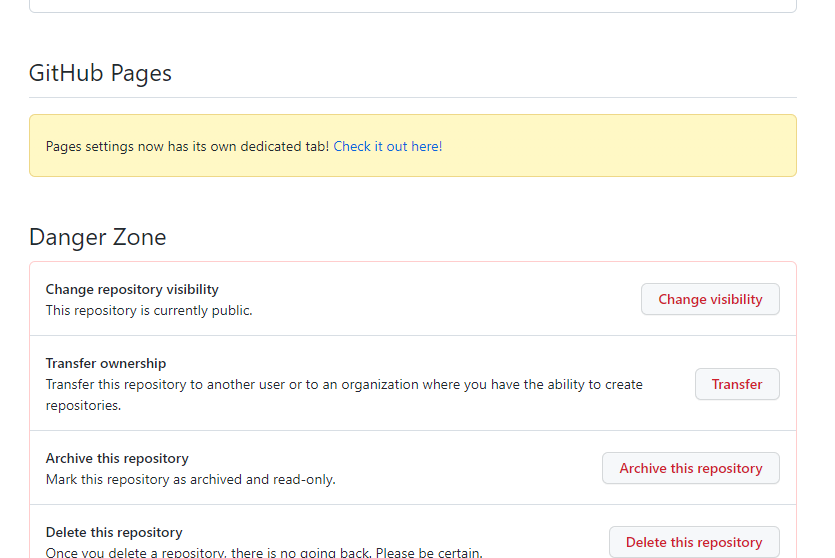Click the 'Change repository visibility' title text

[132, 289]
